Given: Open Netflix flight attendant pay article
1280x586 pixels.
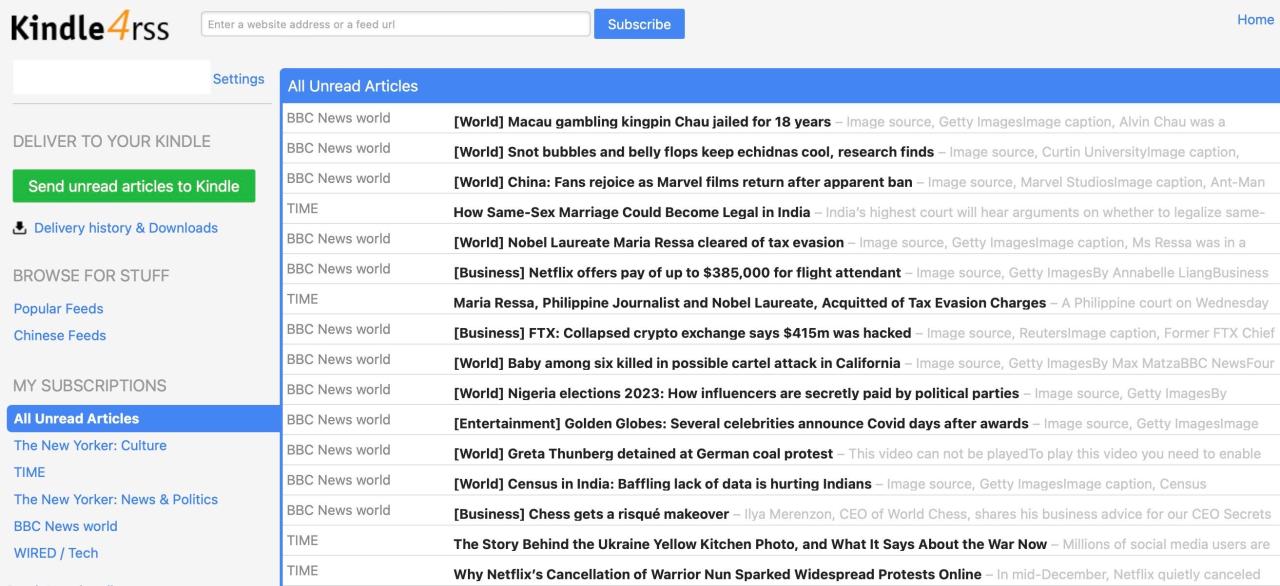Looking at the screenshot, I should click(677, 272).
